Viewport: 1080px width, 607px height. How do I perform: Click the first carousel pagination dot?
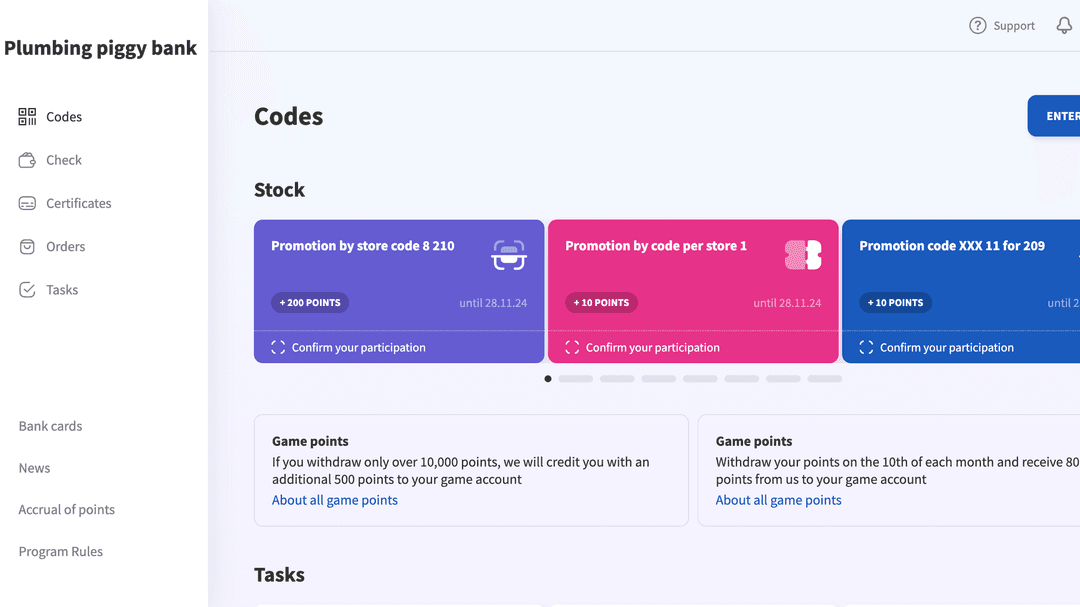point(547,379)
